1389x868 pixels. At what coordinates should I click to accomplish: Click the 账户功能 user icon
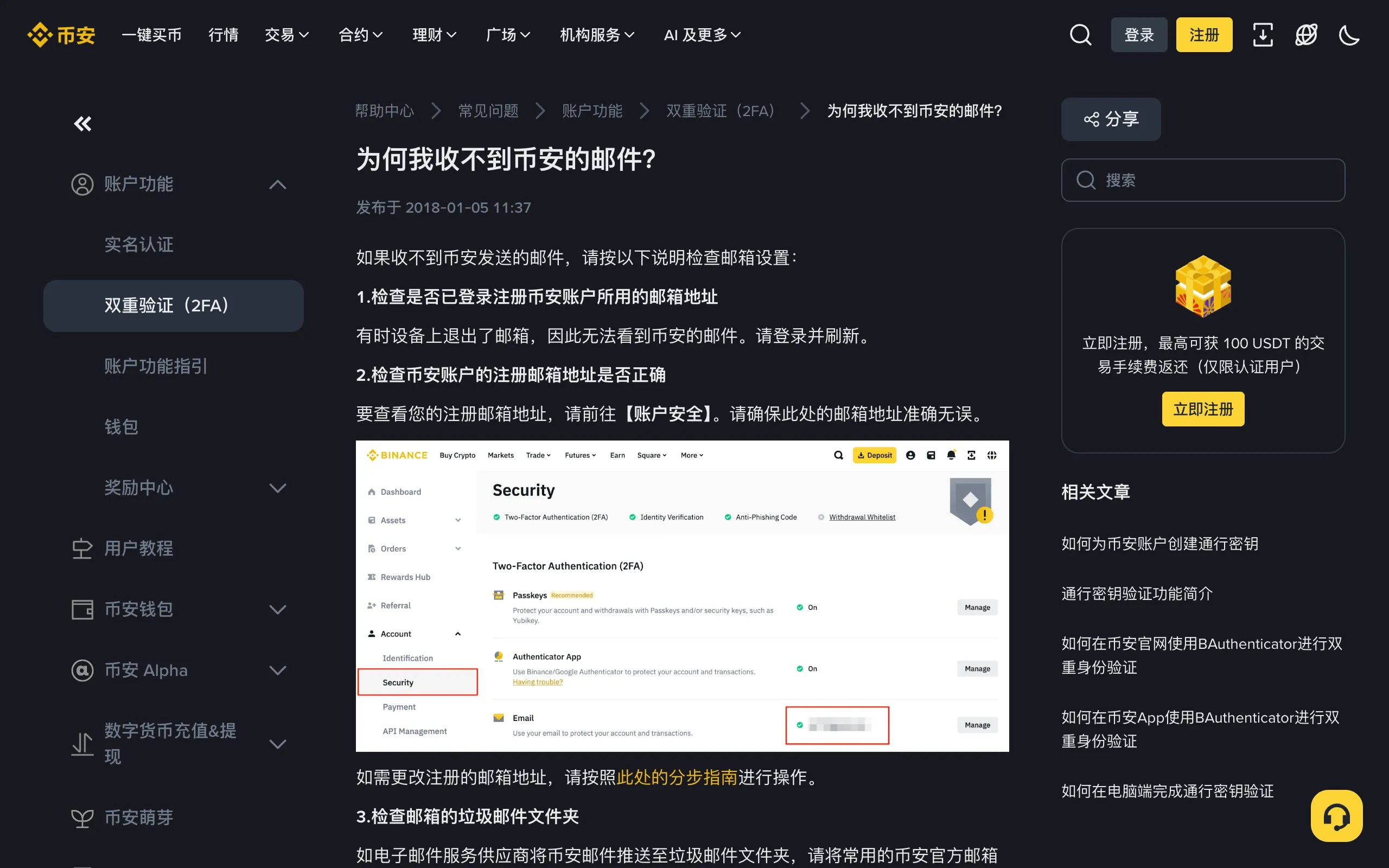pos(82,184)
